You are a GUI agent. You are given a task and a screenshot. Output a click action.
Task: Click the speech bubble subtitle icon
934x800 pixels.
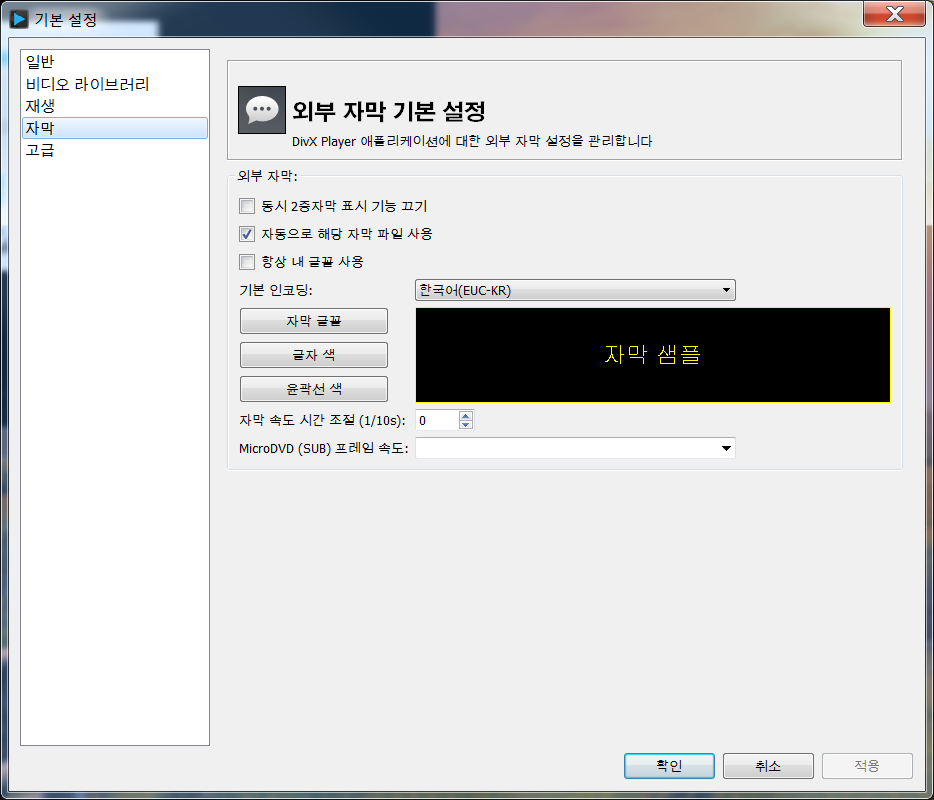click(x=261, y=110)
